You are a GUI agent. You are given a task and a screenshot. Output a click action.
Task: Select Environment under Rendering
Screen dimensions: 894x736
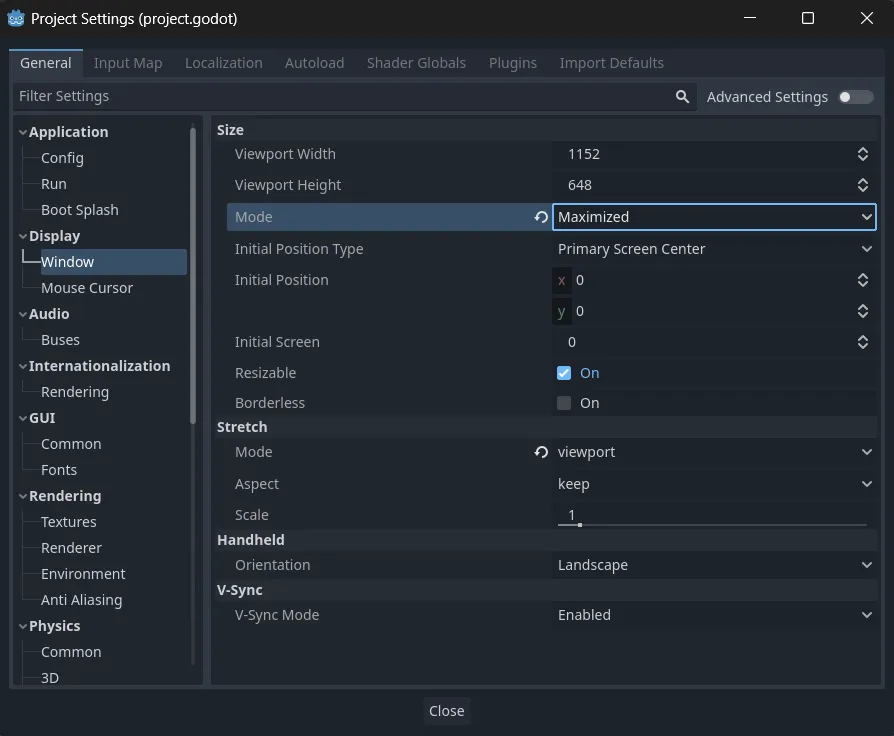click(83, 574)
